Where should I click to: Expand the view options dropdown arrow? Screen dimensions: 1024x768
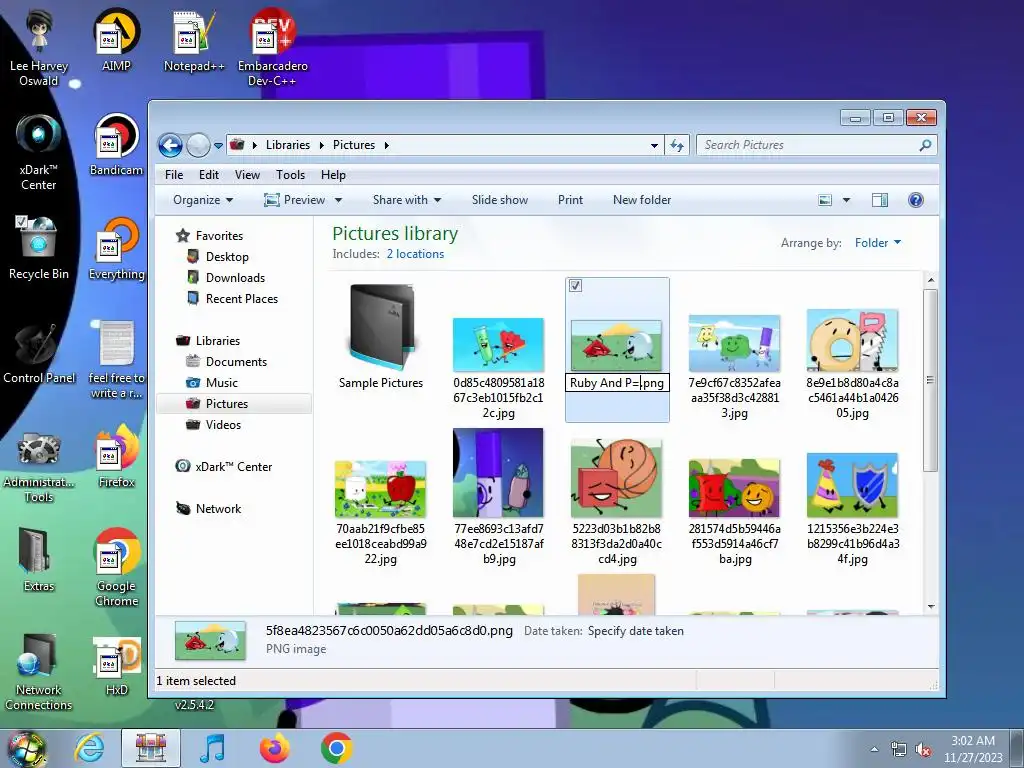click(x=846, y=200)
